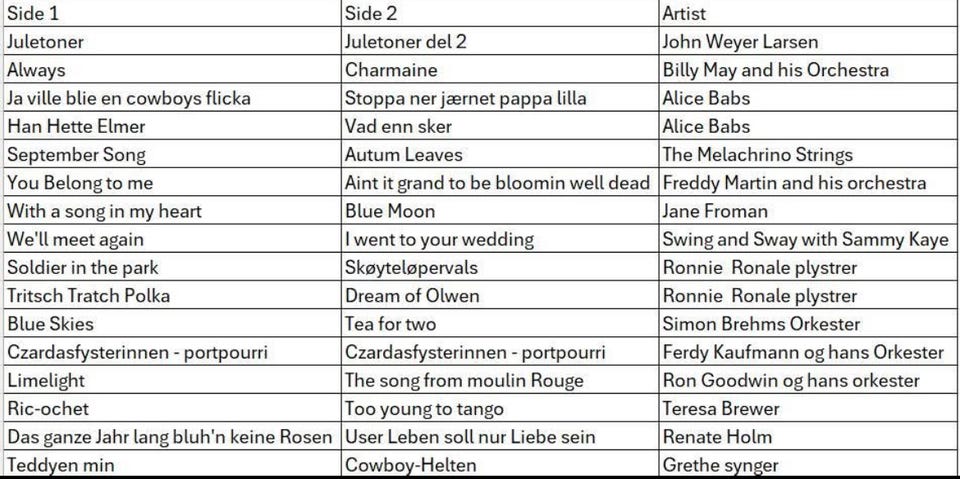960x479 pixels.
Task: Select the 'Charmaine' cell
Action: pyautogui.click(x=500, y=69)
